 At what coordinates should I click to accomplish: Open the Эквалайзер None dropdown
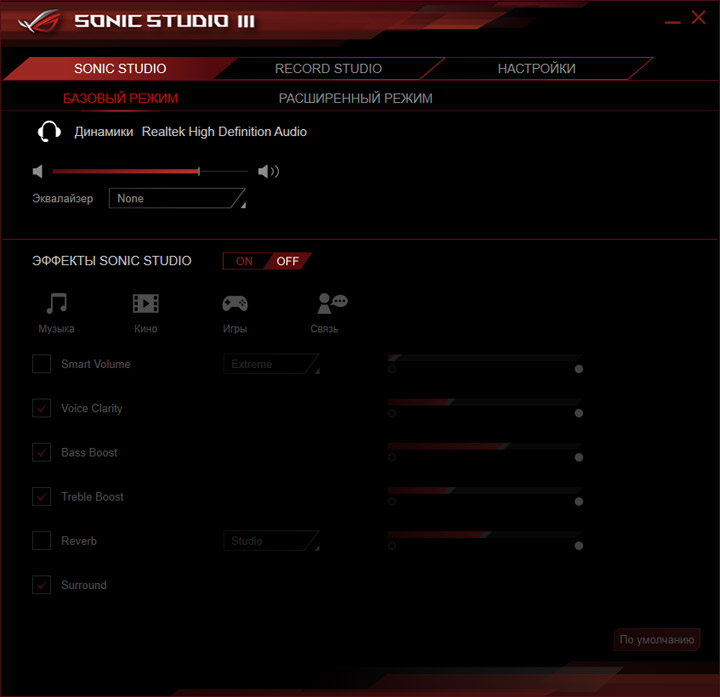pos(177,198)
